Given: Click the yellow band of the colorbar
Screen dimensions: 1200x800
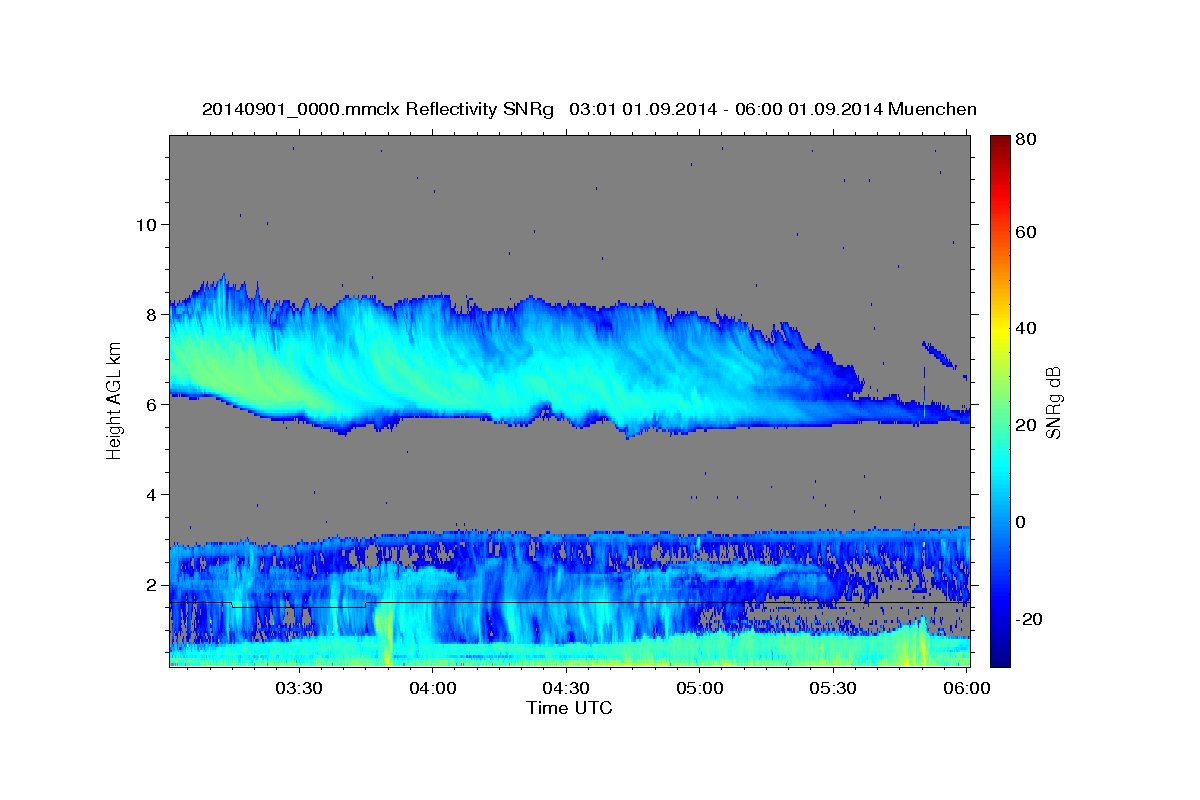Looking at the screenshot, I should tap(1000, 331).
